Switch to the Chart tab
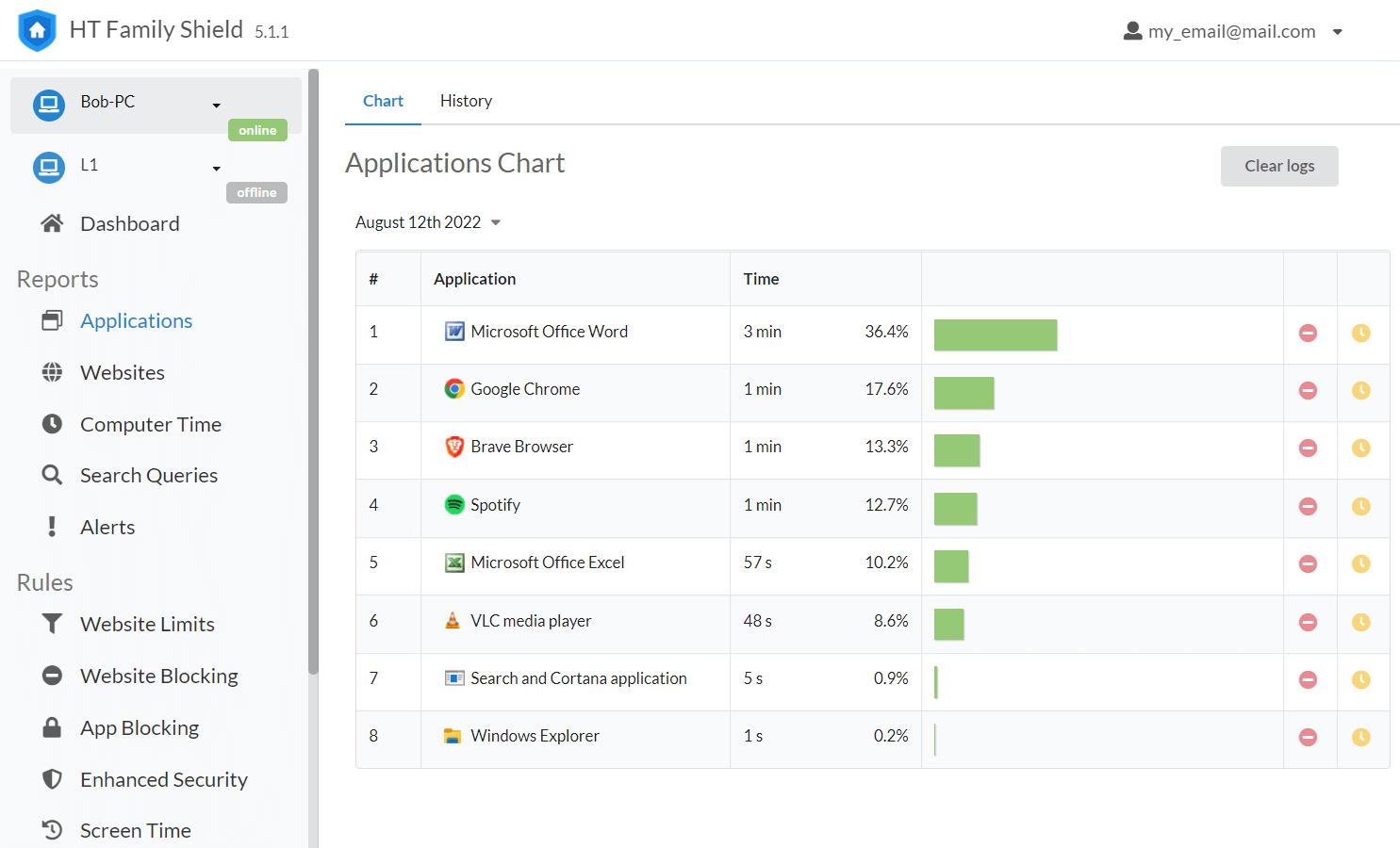This screenshot has height=848, width=1400. click(383, 101)
